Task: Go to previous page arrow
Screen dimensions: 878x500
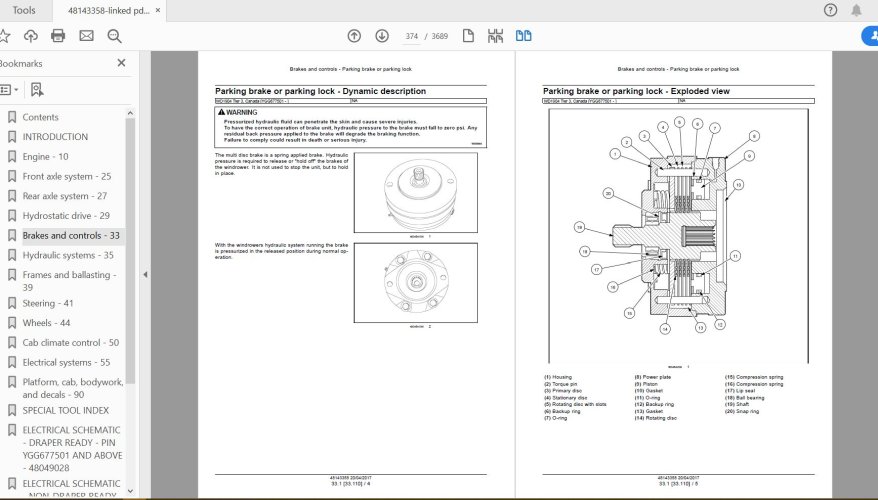Action: (x=354, y=36)
